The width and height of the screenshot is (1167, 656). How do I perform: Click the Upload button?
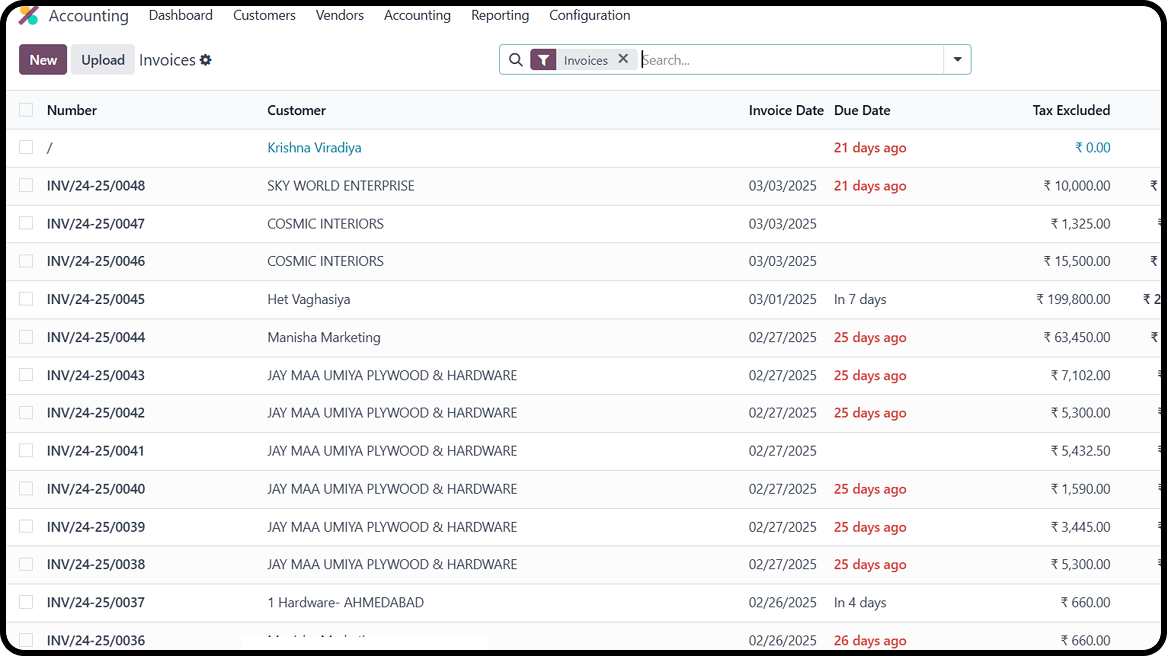pyautogui.click(x=103, y=60)
